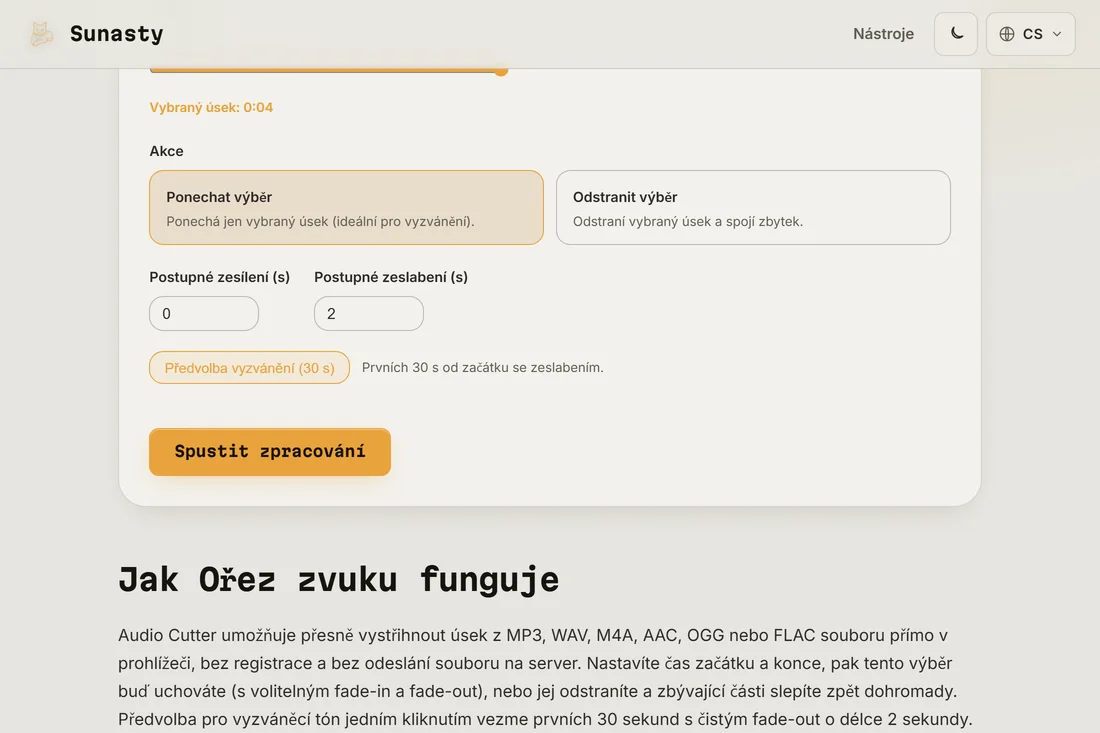Image resolution: width=1100 pixels, height=733 pixels.
Task: Click the Sunasty cat logo icon
Action: (x=41, y=34)
